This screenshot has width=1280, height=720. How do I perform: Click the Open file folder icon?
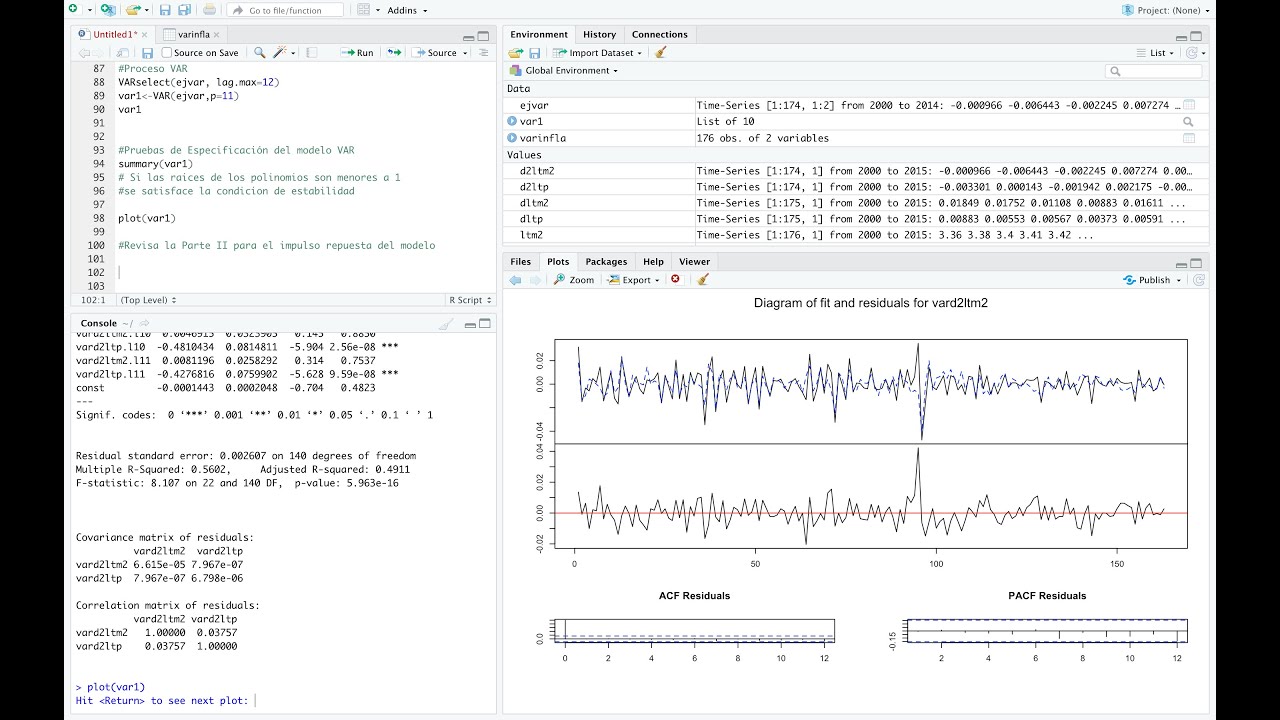pyautogui.click(x=133, y=10)
